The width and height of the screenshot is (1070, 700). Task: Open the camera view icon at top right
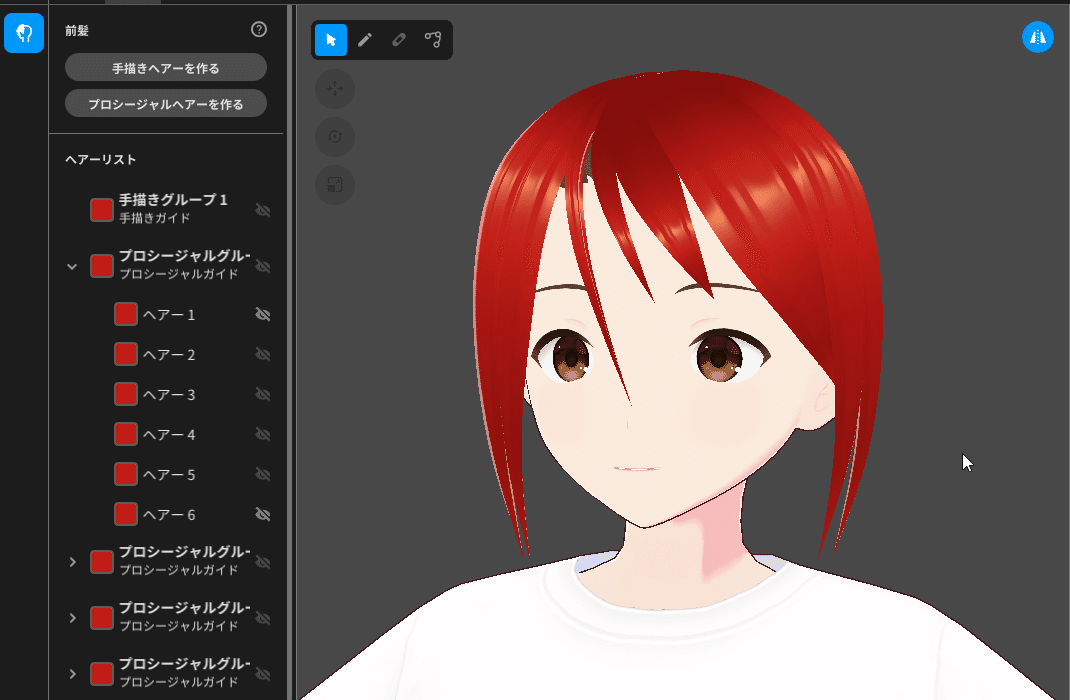pos(1037,37)
